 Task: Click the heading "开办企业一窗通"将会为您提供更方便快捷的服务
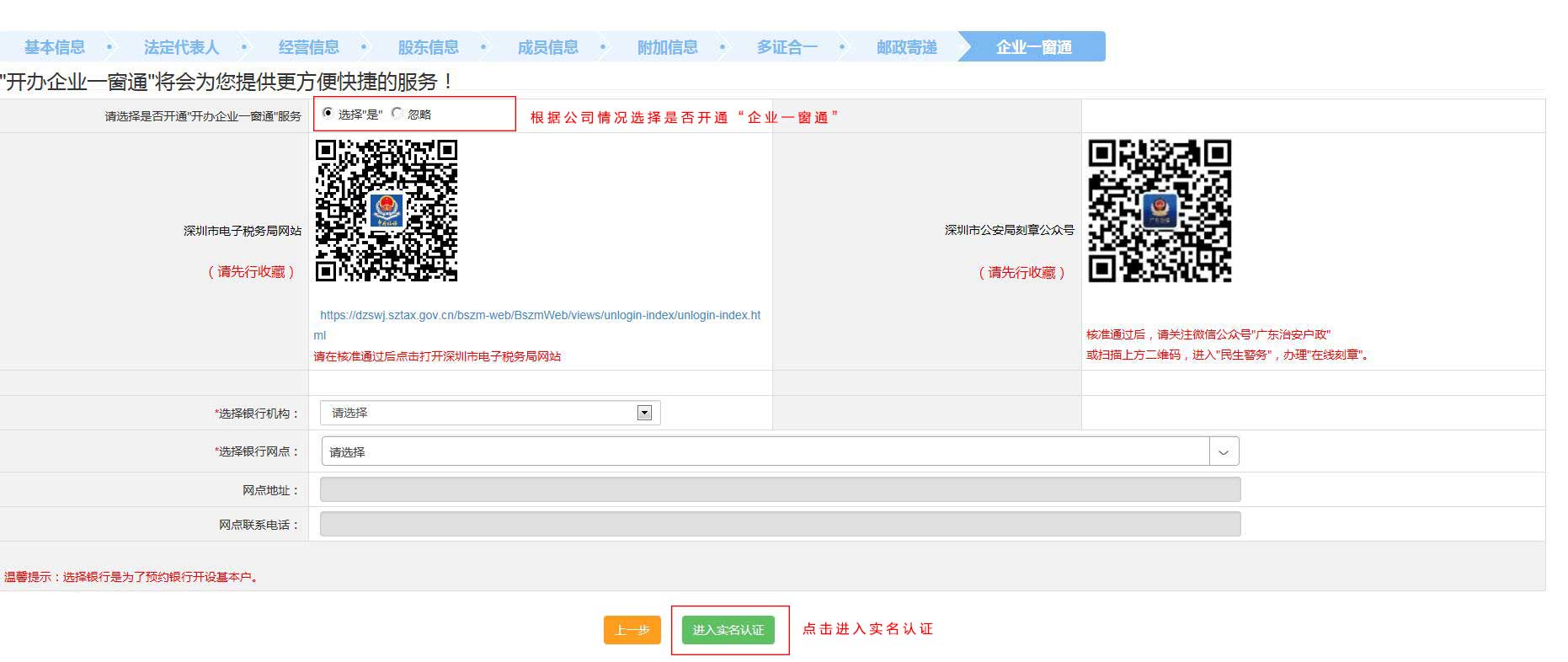coord(227,82)
